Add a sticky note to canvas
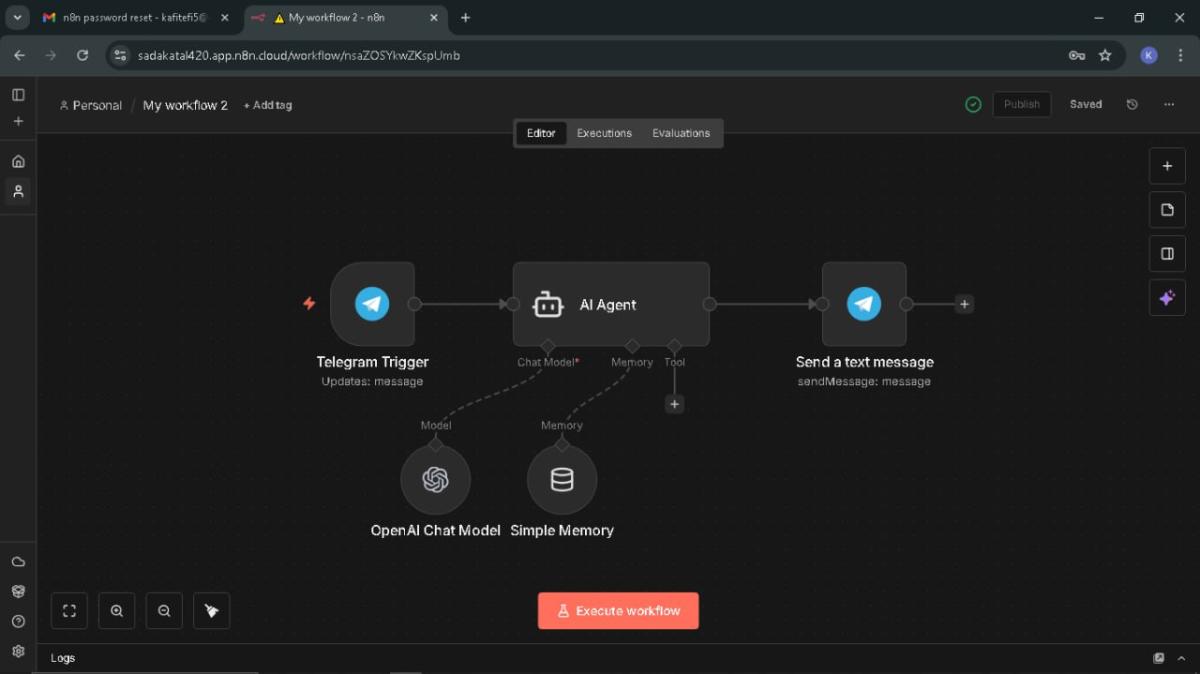Viewport: 1200px width, 674px height. point(1167,210)
